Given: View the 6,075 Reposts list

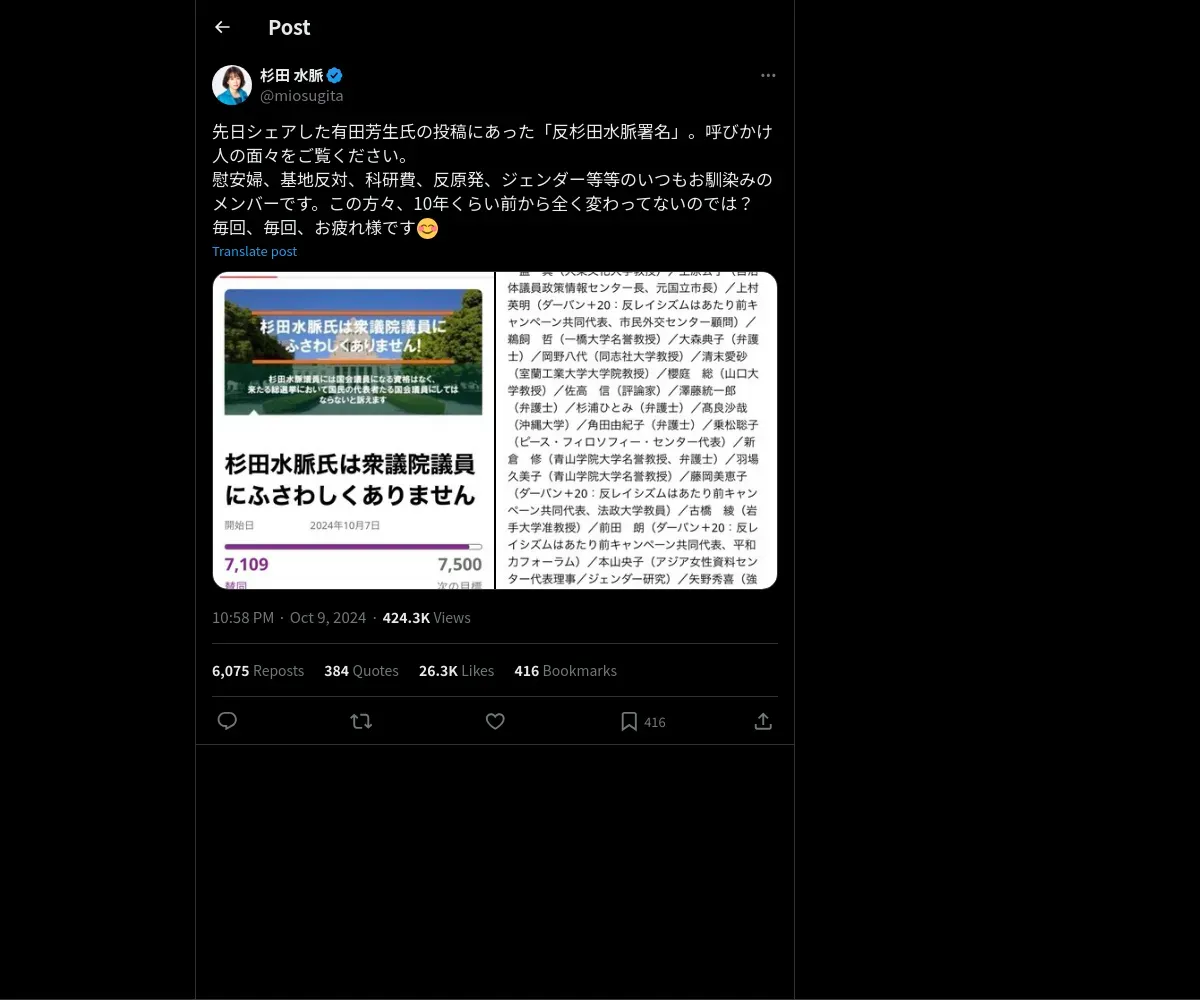Looking at the screenshot, I should point(258,670).
